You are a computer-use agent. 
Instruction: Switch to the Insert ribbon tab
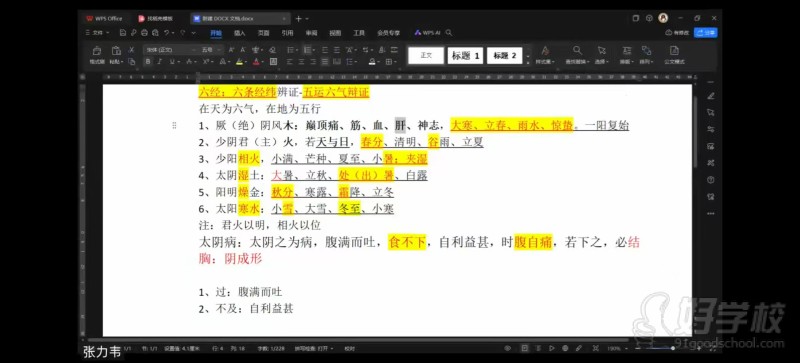point(239,33)
